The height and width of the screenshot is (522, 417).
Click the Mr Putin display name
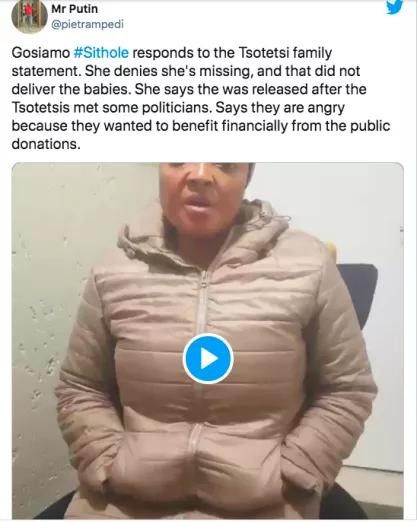pyautogui.click(x=74, y=9)
